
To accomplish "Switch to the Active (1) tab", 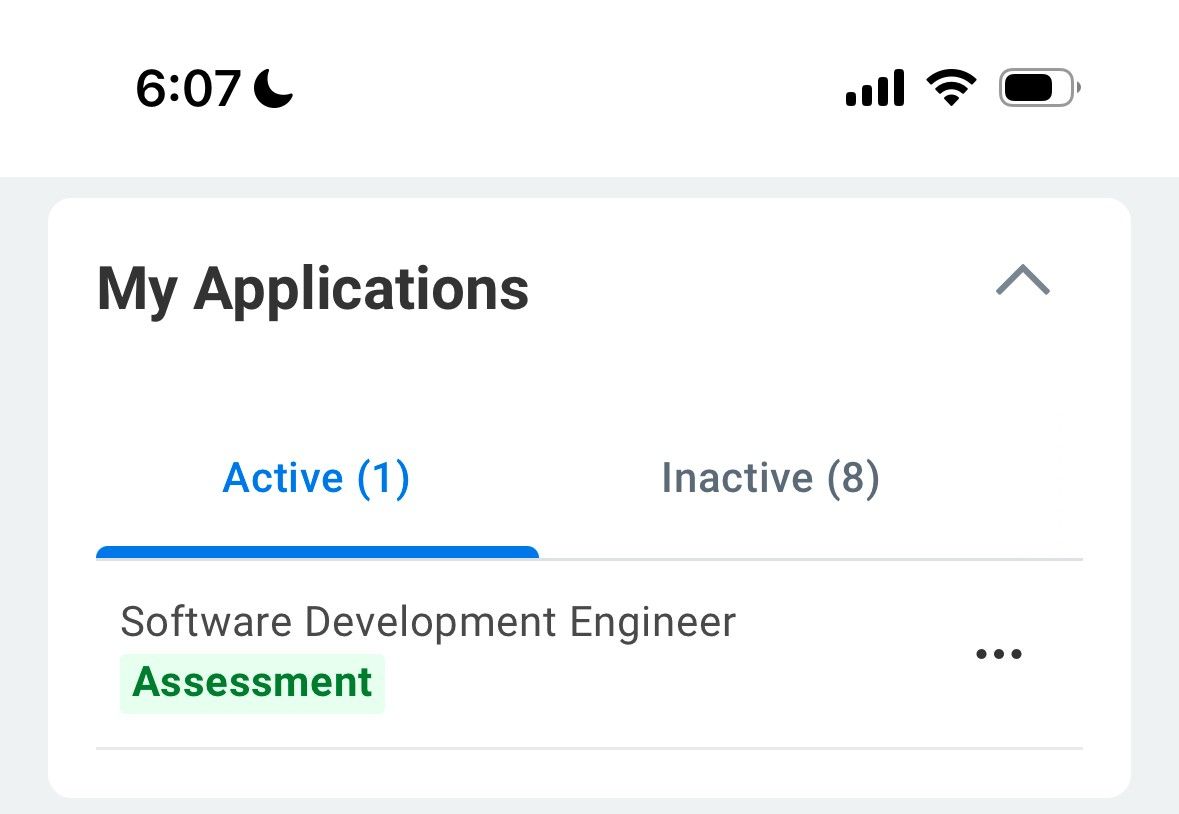I will (x=316, y=478).
